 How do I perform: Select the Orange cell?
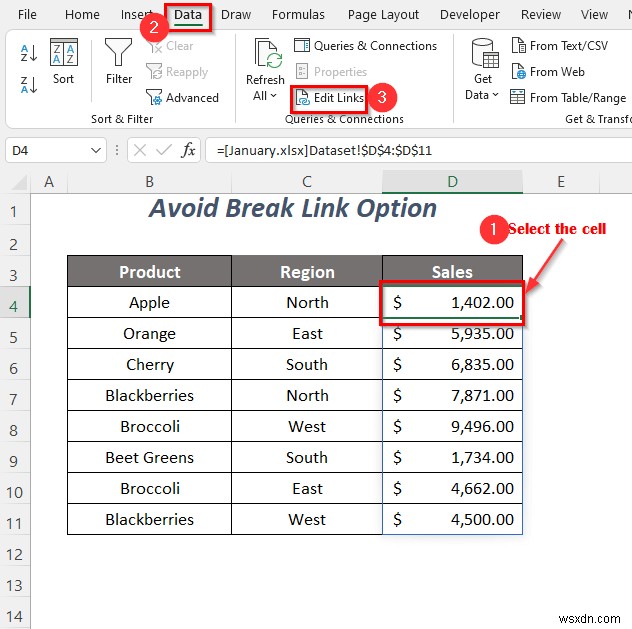point(150,333)
